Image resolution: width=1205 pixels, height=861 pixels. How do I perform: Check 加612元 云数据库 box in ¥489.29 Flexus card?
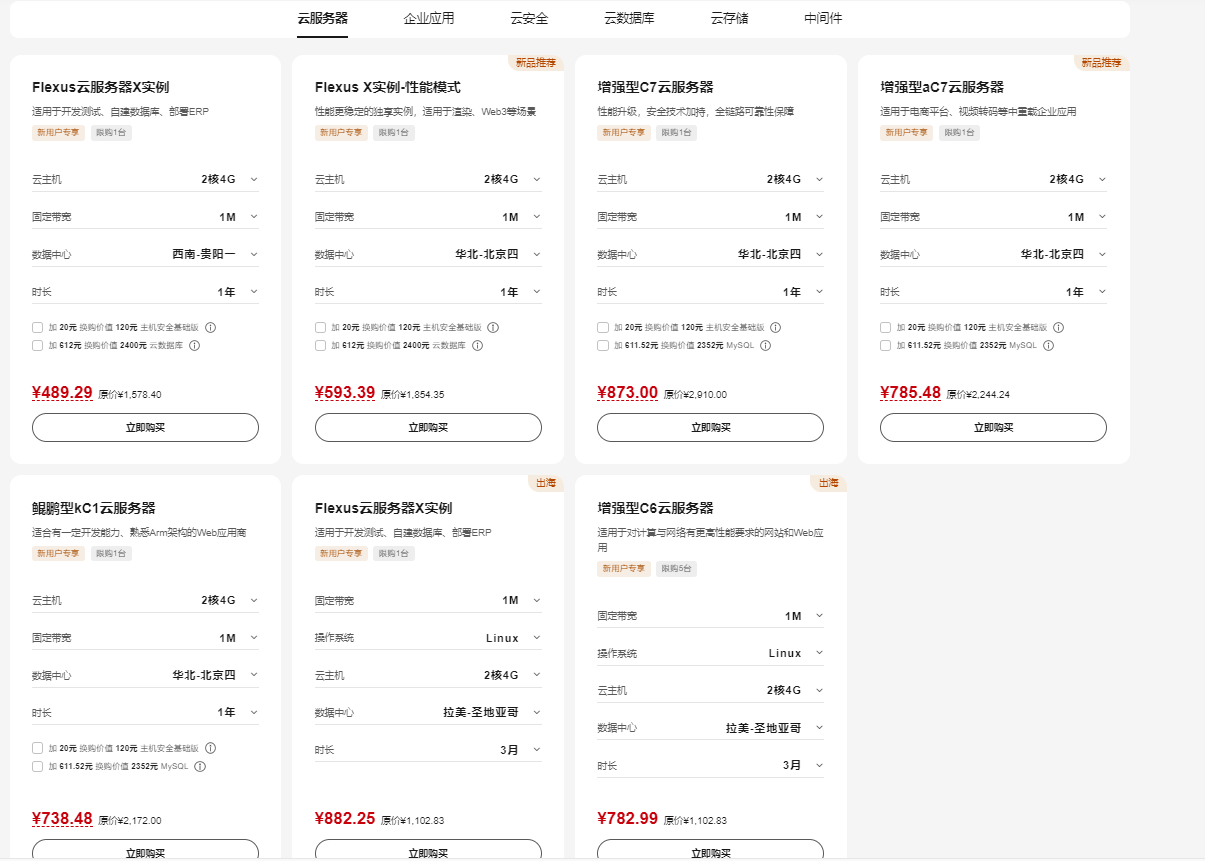coord(37,345)
